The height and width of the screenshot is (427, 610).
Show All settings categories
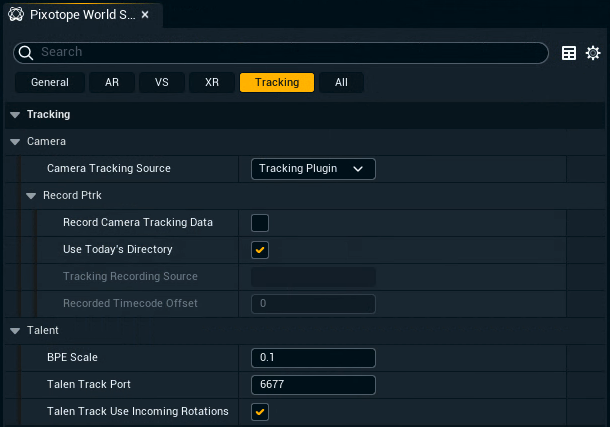click(342, 82)
